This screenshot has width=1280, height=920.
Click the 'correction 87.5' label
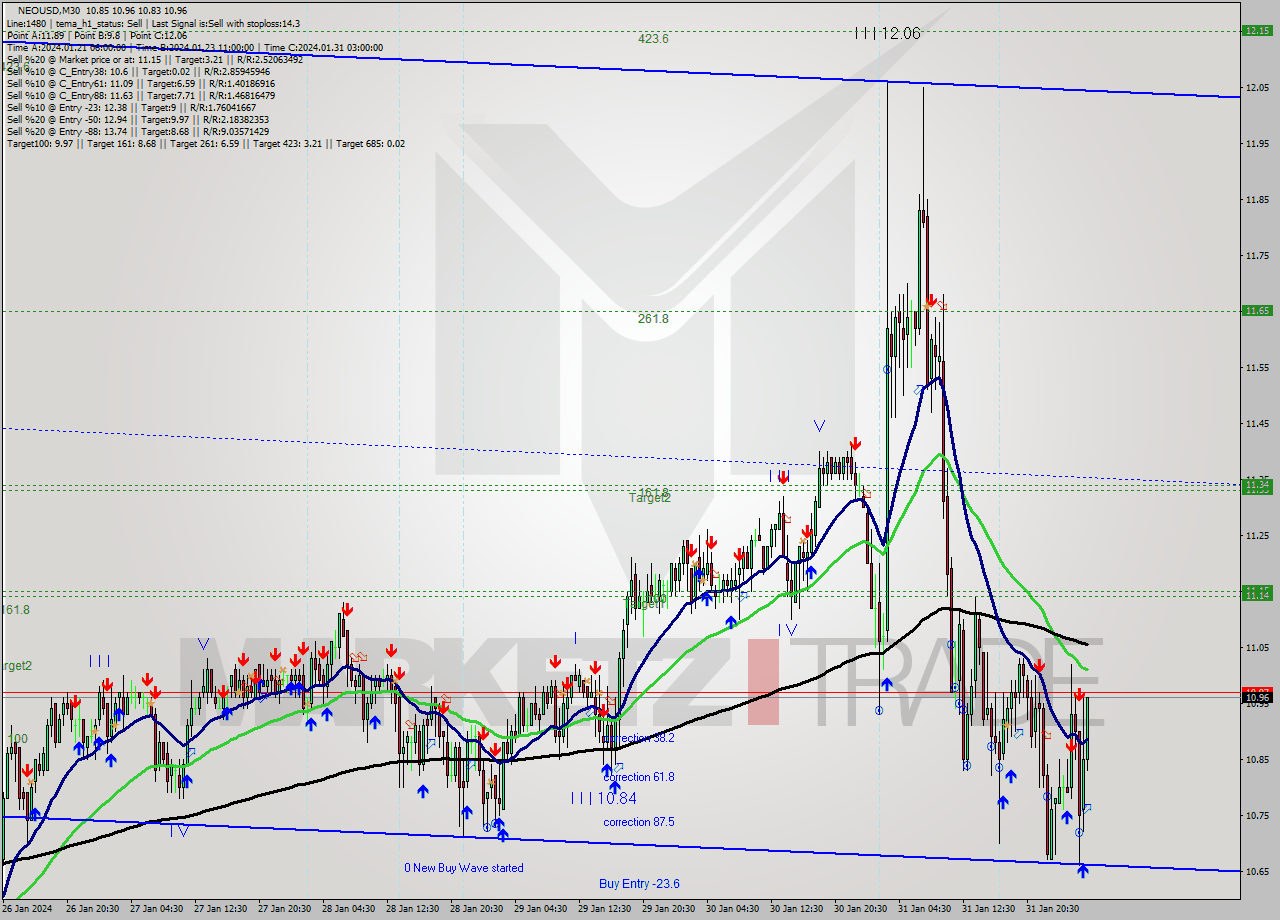[638, 822]
